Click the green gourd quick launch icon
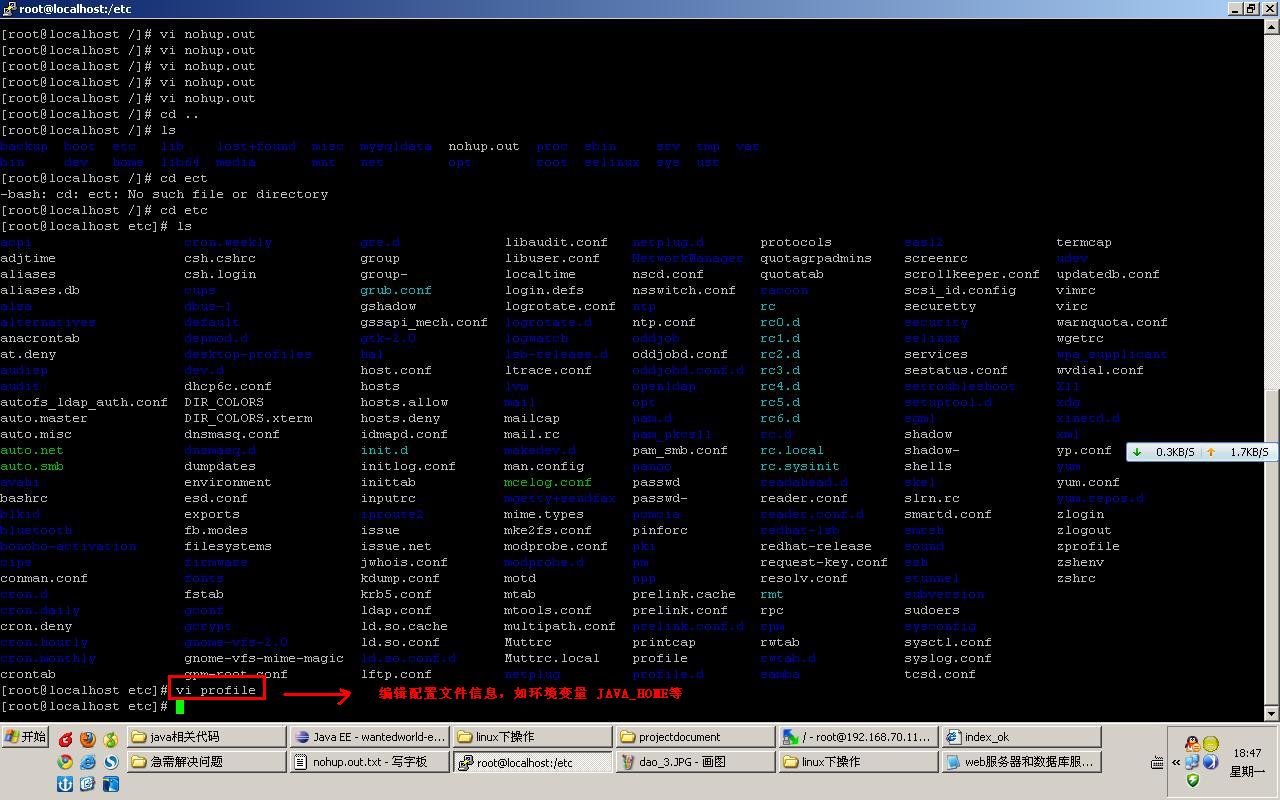1280x800 pixels. [x=110, y=739]
